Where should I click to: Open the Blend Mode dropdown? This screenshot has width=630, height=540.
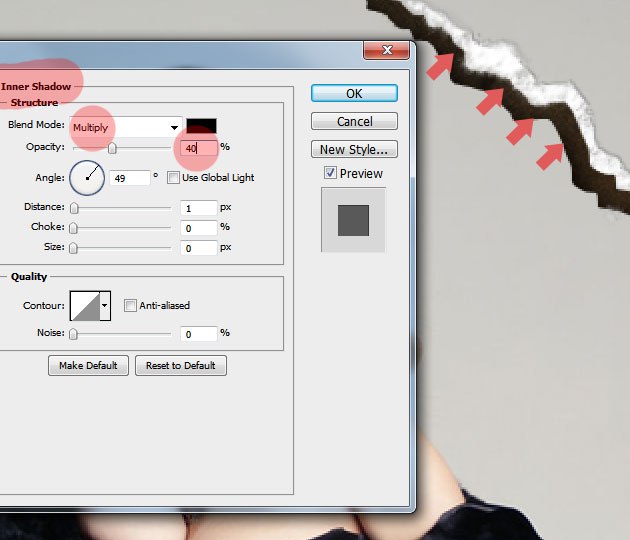click(126, 127)
